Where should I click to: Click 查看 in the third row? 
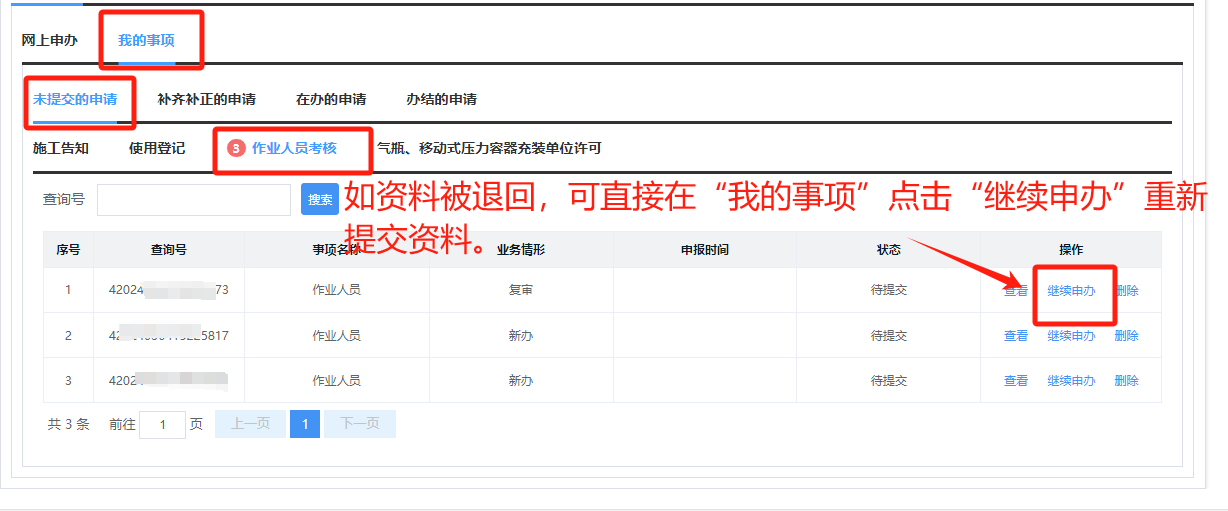tap(1015, 381)
